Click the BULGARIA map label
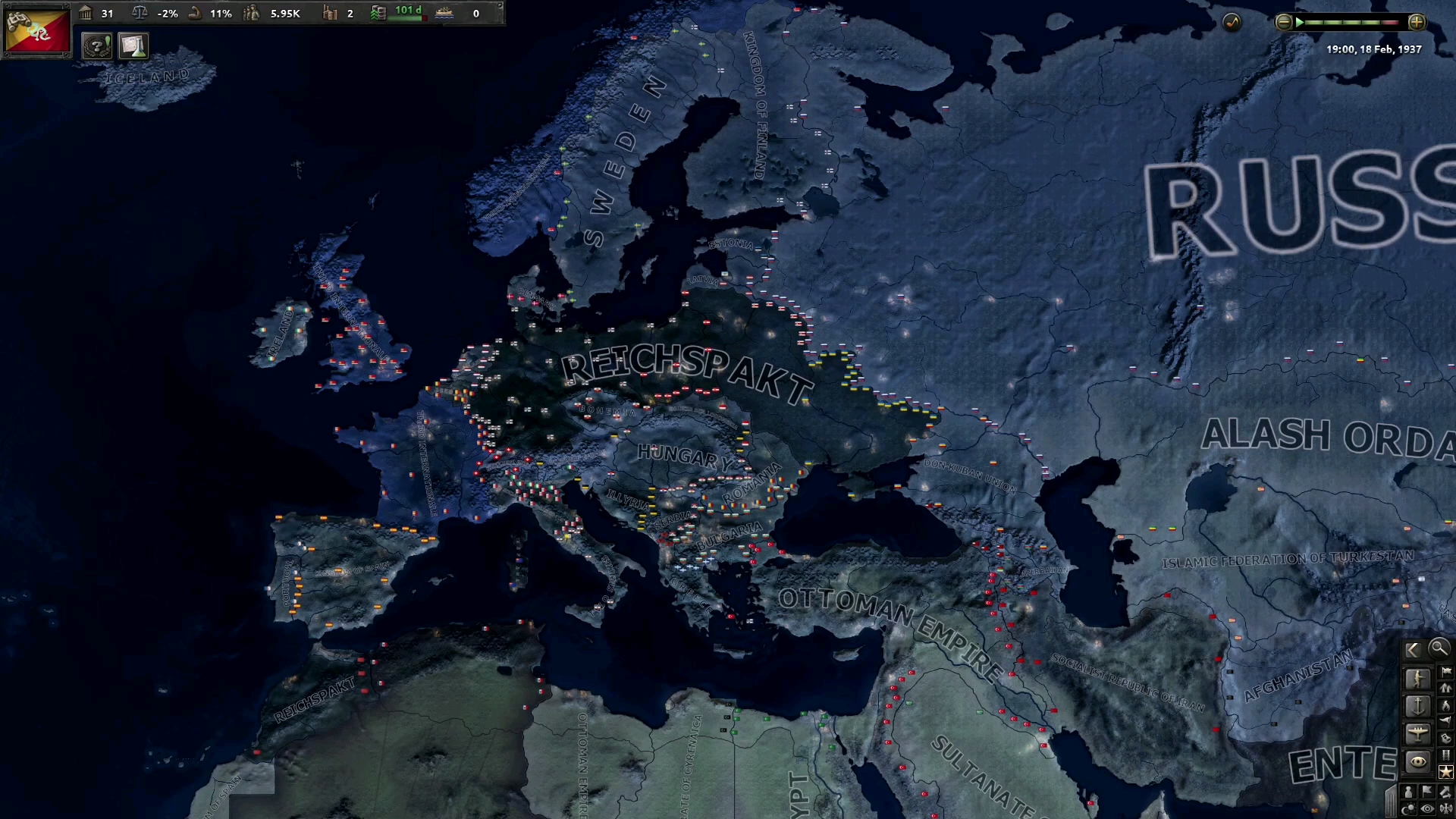Image resolution: width=1456 pixels, height=819 pixels. (x=730, y=536)
